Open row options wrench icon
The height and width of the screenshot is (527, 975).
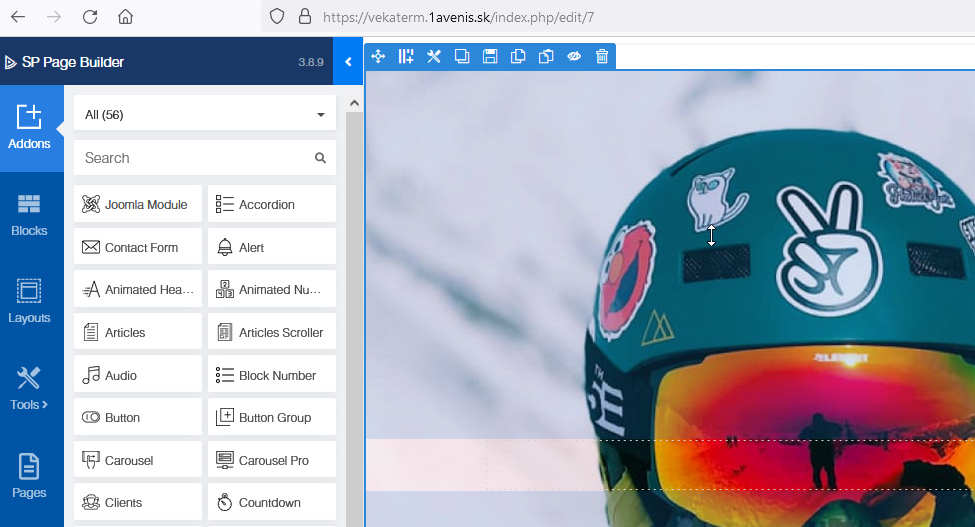pos(434,57)
